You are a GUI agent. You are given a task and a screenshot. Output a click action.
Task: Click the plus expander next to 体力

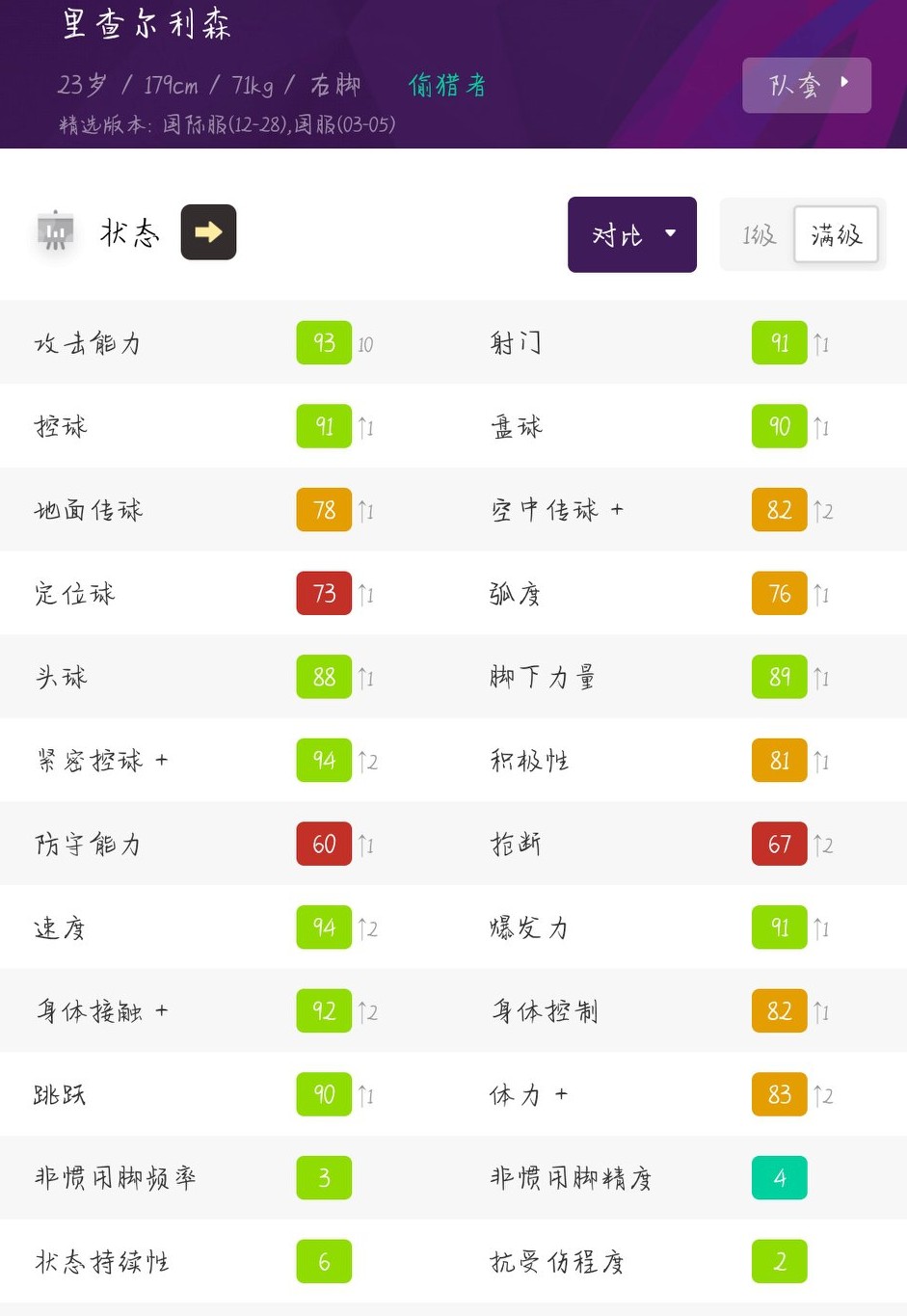point(562,1095)
